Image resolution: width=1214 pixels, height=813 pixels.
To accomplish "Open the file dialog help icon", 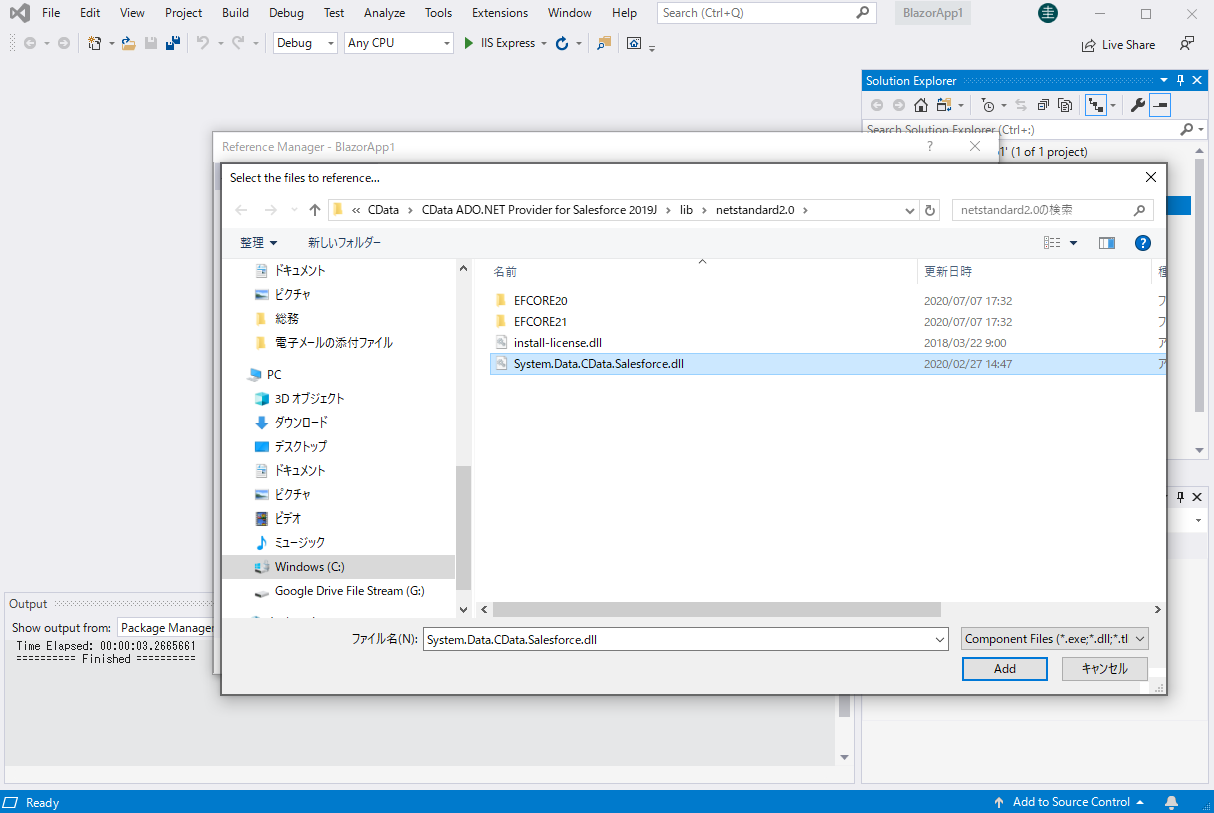I will [x=1143, y=243].
